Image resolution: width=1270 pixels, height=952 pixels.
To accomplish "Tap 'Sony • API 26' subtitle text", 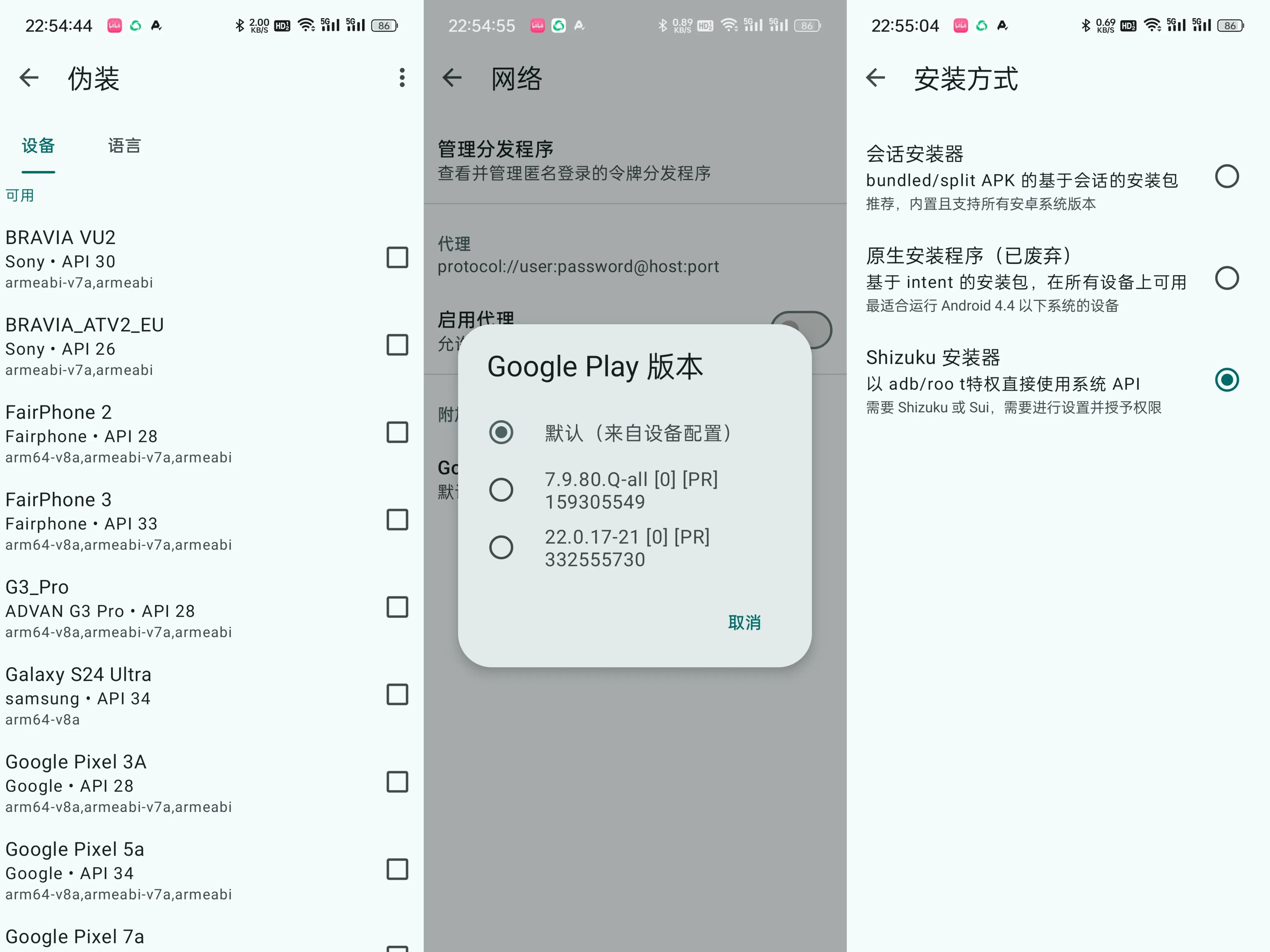I will point(60,349).
